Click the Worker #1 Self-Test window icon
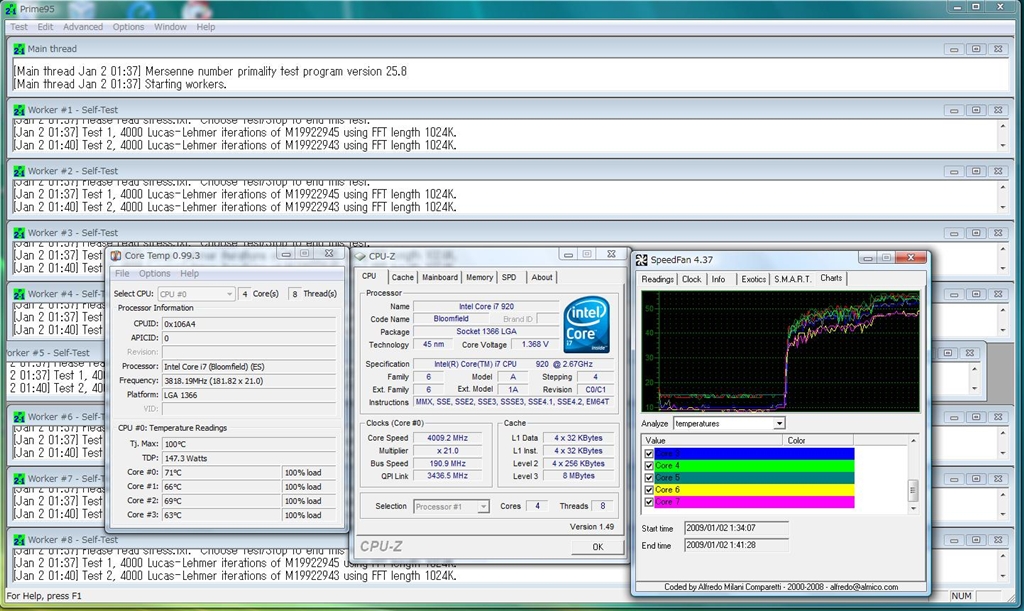The width and height of the screenshot is (1024, 611). point(19,109)
